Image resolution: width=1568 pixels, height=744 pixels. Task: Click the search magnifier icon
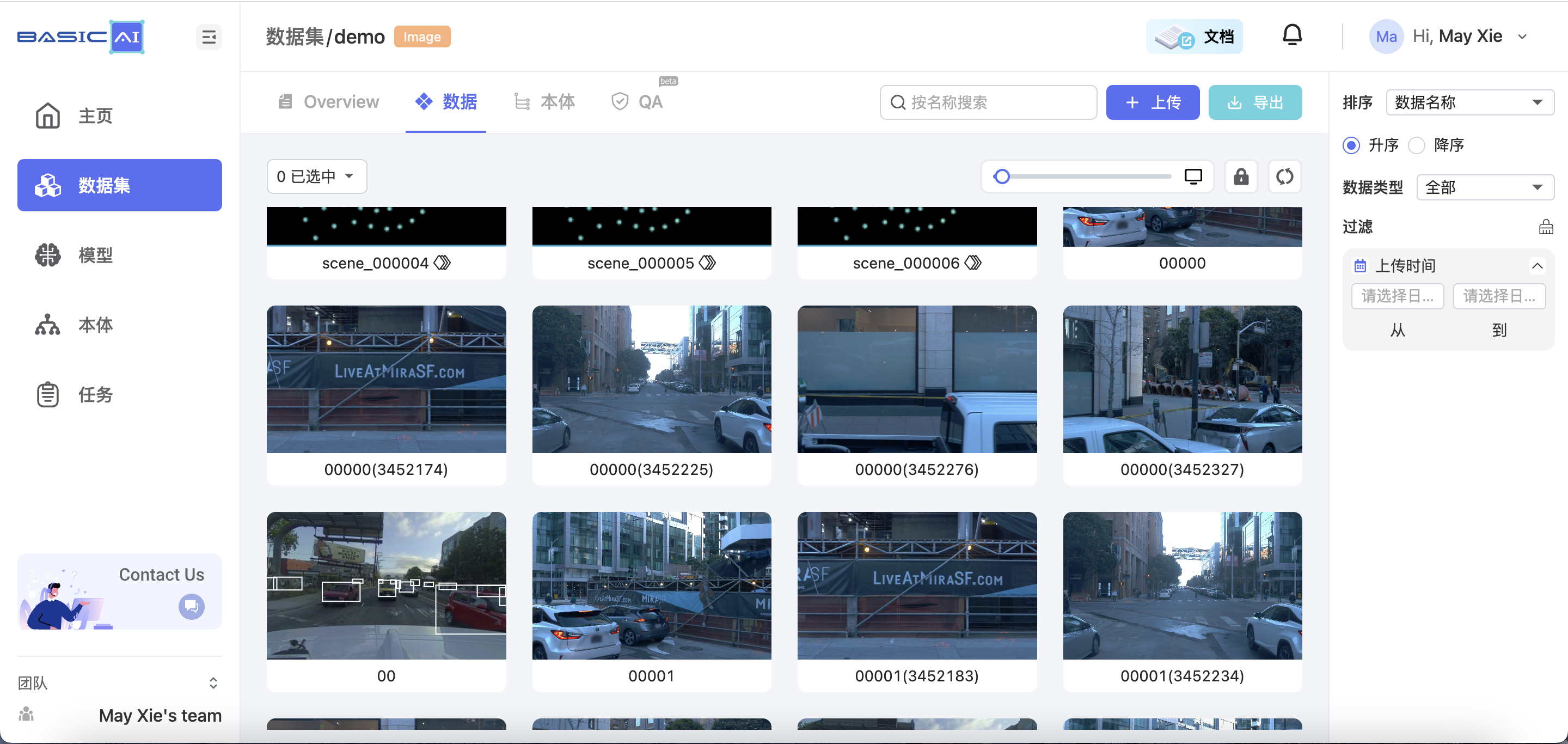(x=898, y=102)
